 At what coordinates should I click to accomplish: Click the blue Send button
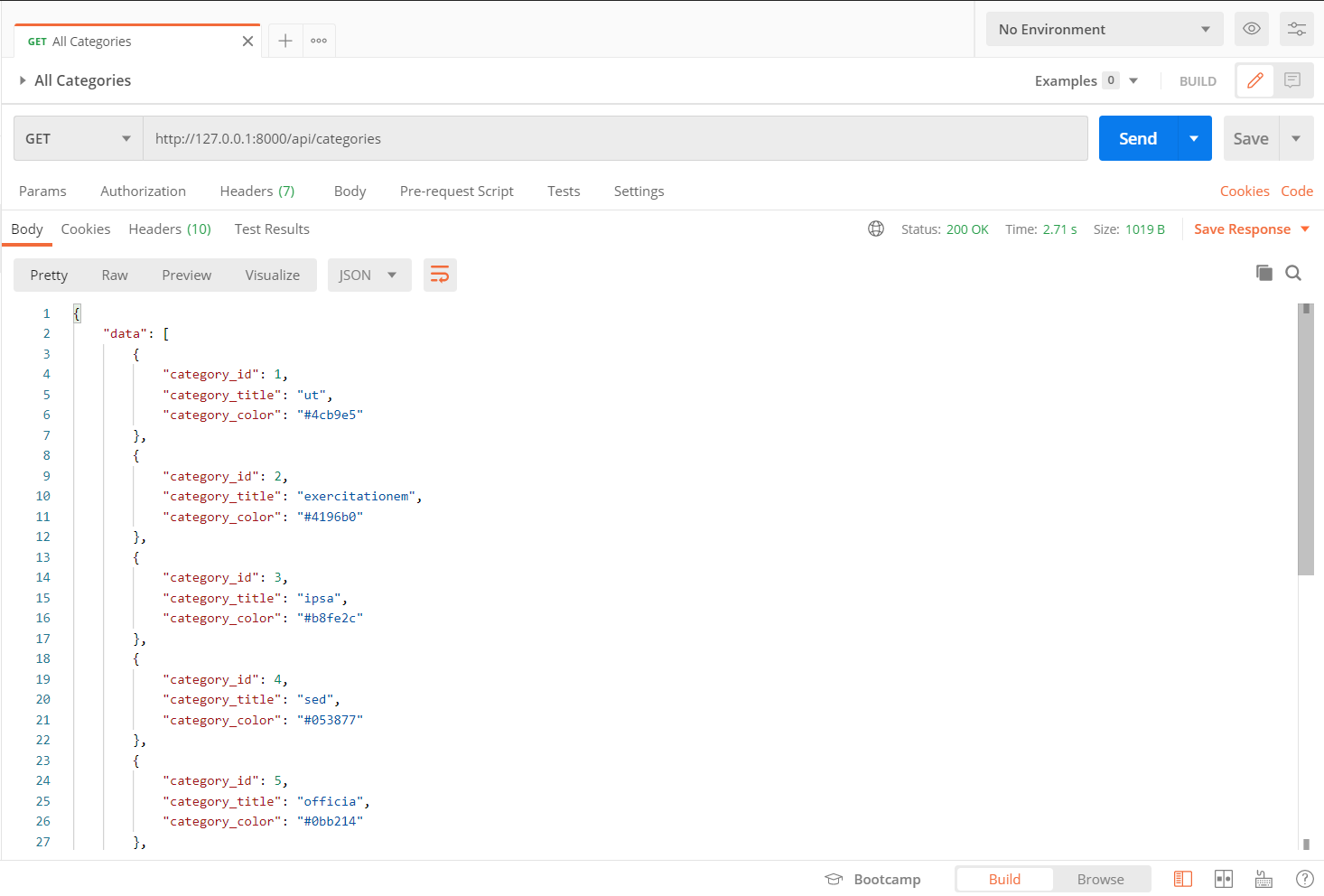point(1138,138)
